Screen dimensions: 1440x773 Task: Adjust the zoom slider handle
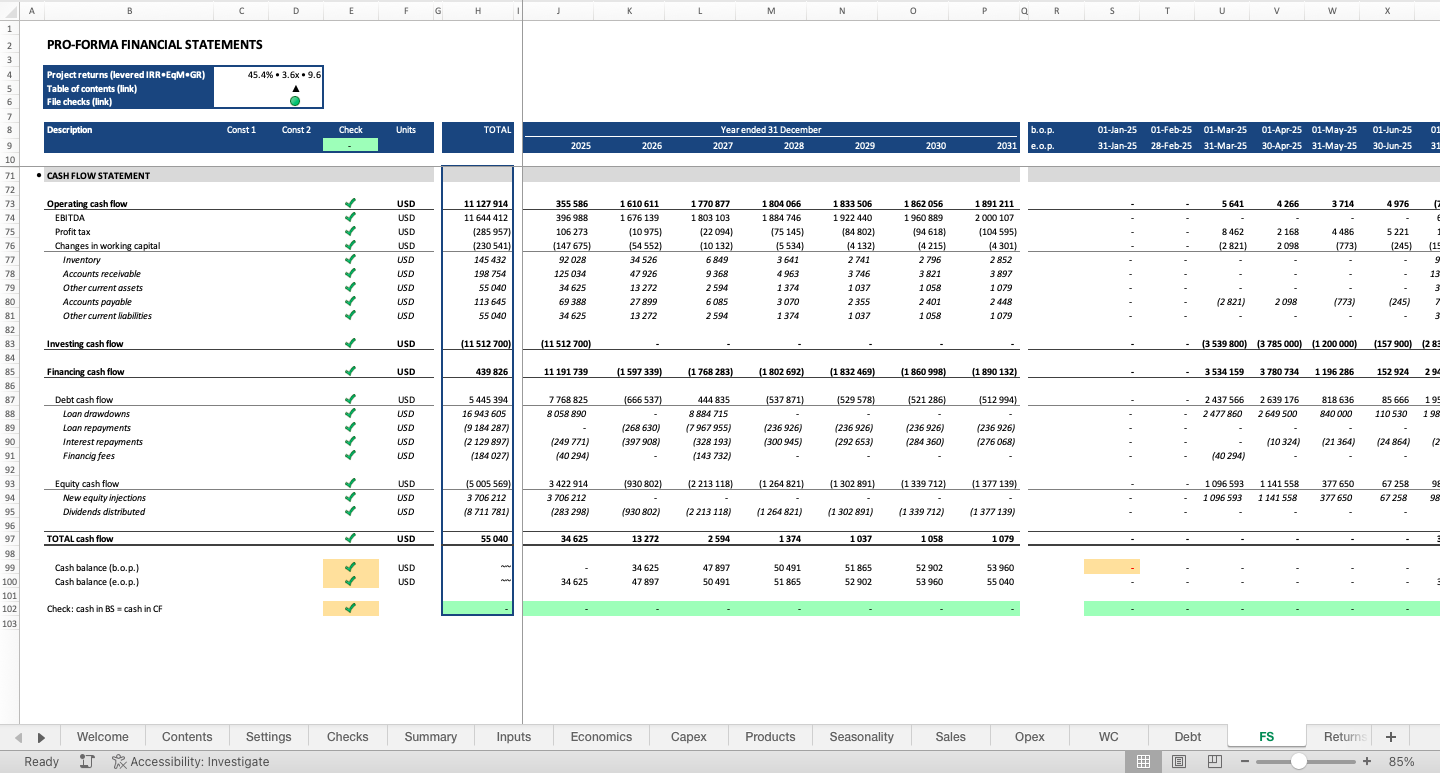[x=1298, y=761]
